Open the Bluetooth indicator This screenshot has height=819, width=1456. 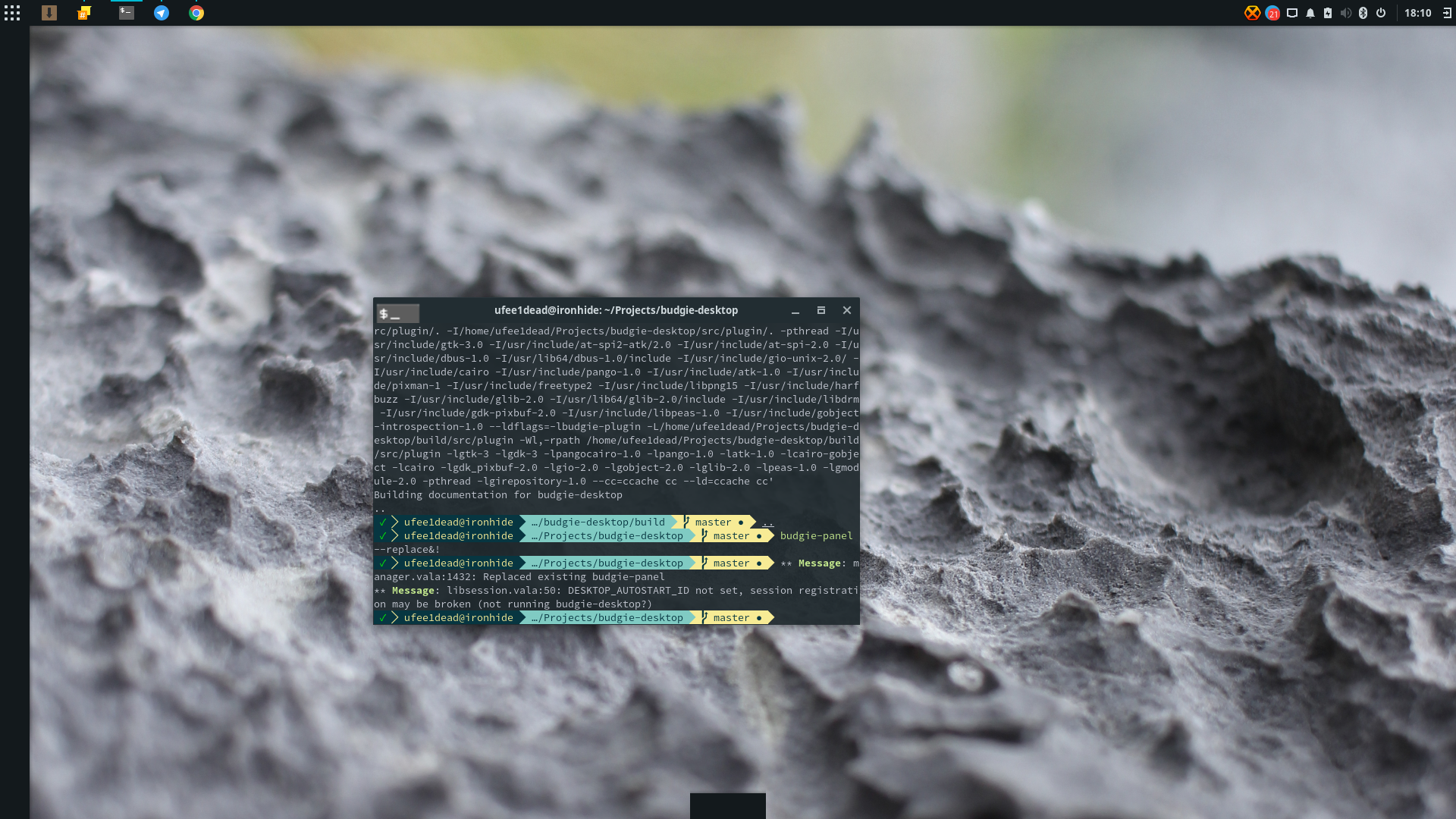(x=1363, y=13)
